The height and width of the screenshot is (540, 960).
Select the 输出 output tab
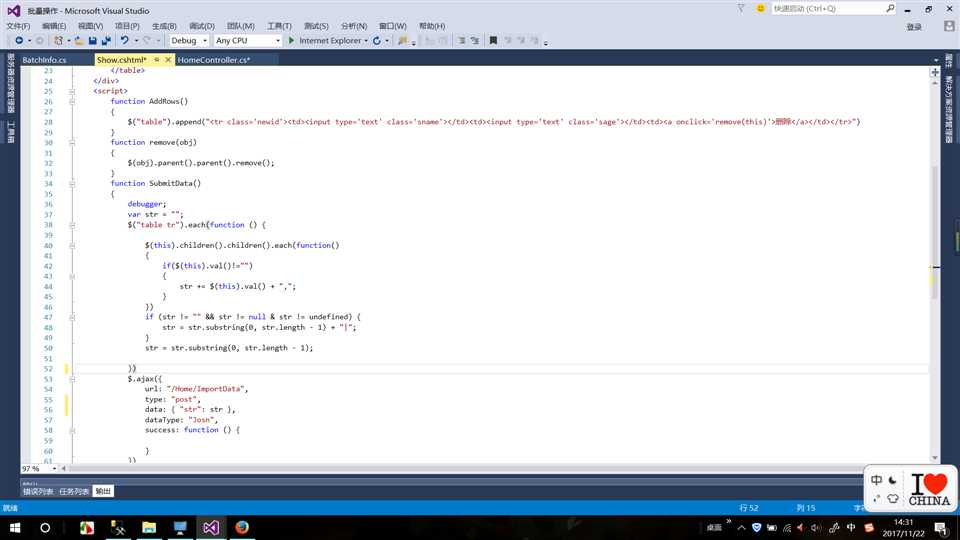point(103,491)
